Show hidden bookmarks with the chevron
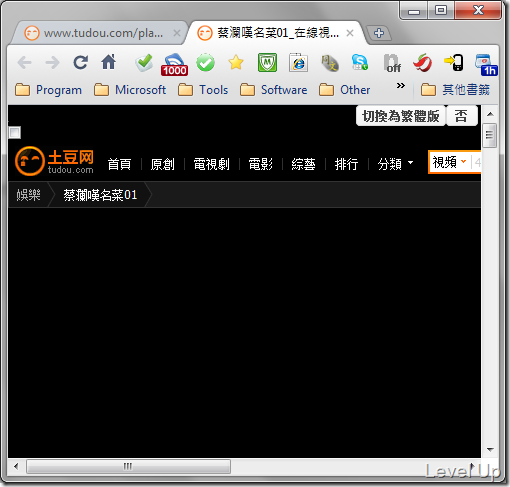510x487 pixels. click(401, 86)
